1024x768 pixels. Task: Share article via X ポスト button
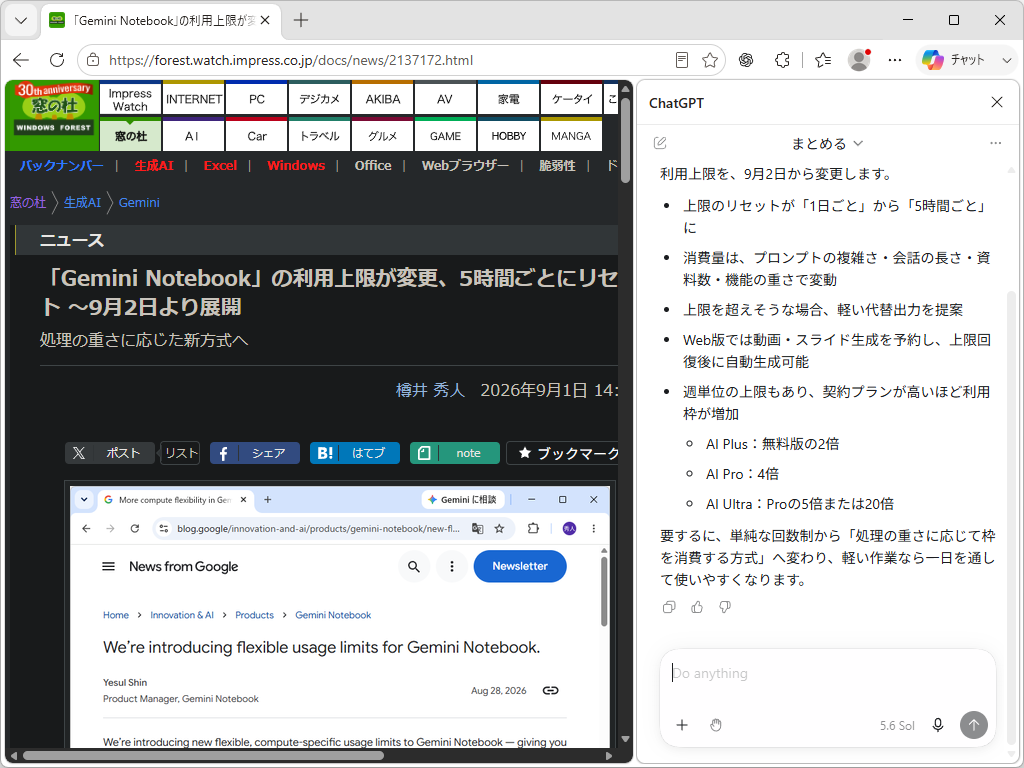point(110,453)
